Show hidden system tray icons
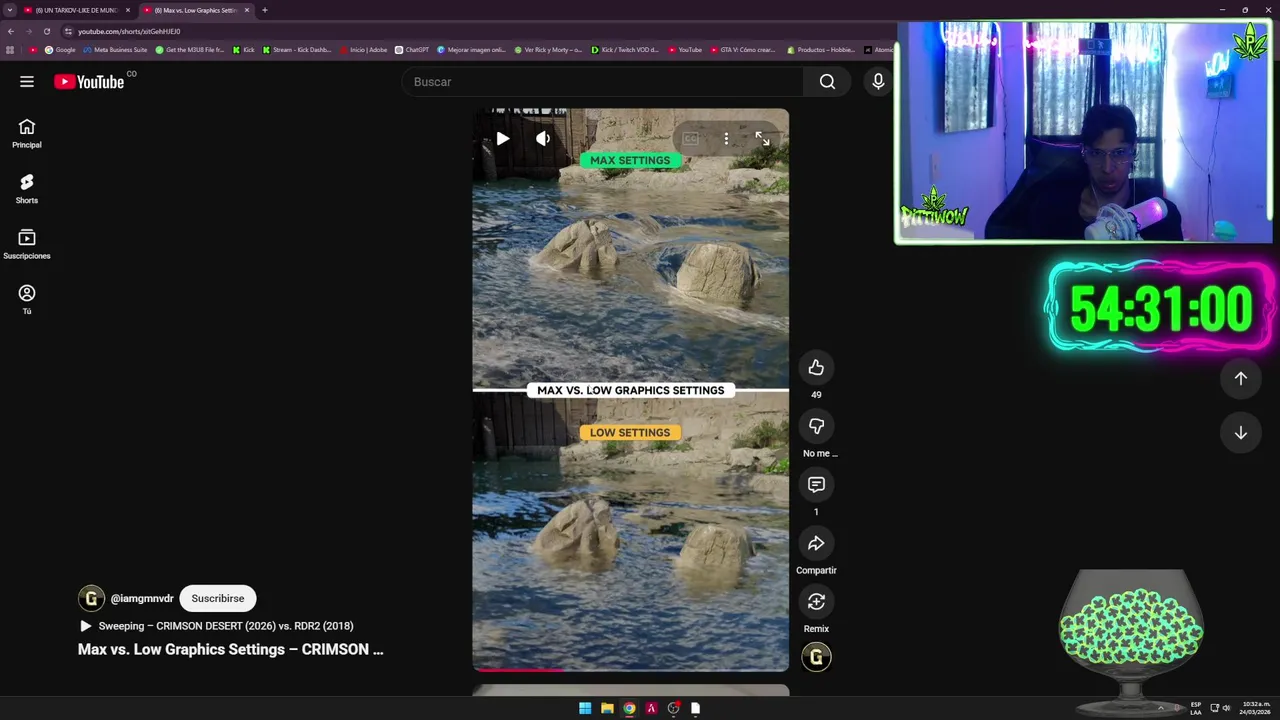Viewport: 1280px width, 720px height. pyautogui.click(x=1161, y=708)
